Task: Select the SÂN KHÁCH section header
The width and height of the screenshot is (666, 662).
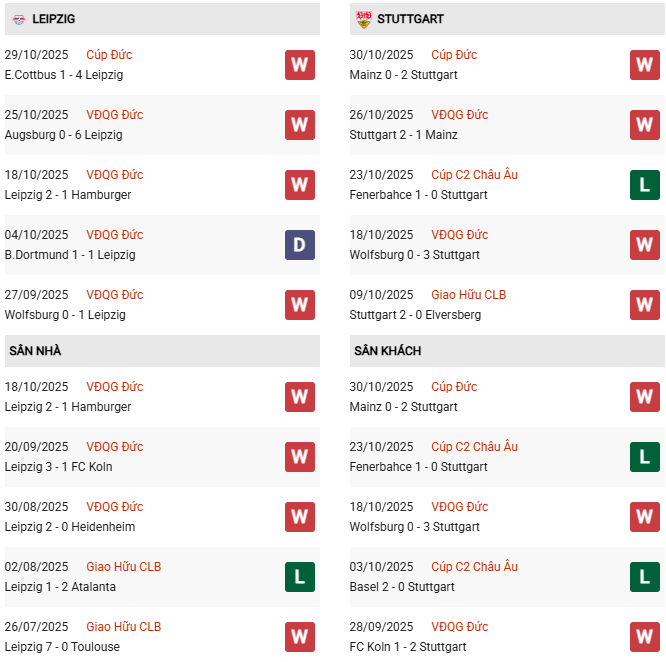Action: pos(387,351)
